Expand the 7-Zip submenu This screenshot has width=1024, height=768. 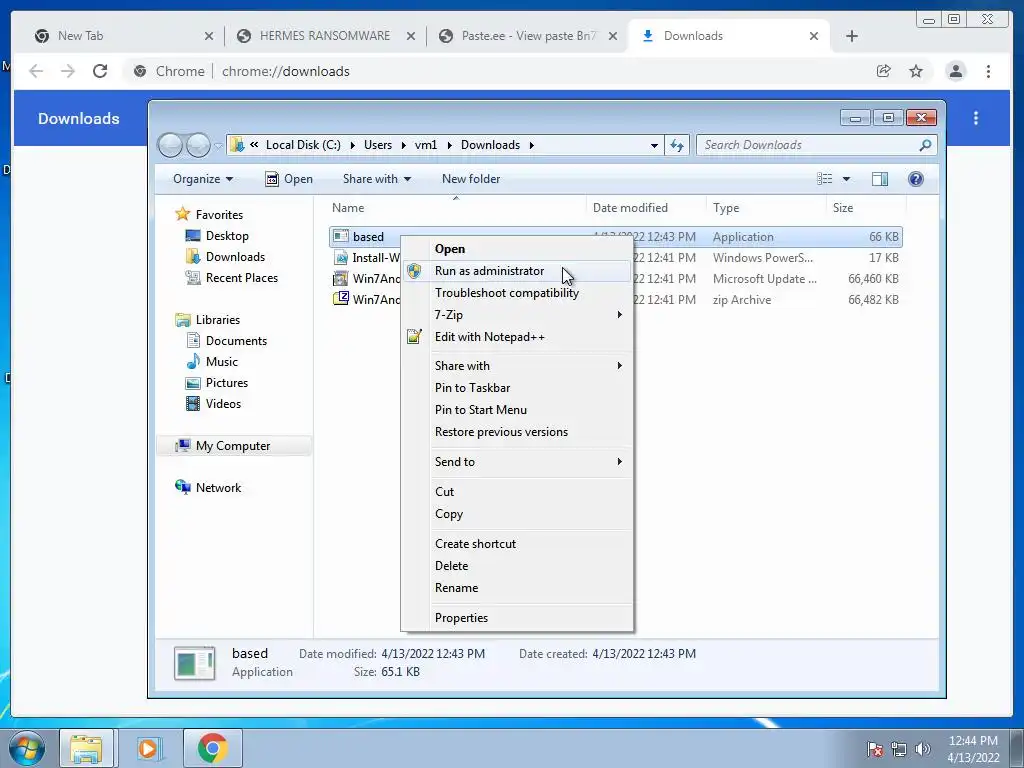(x=516, y=315)
